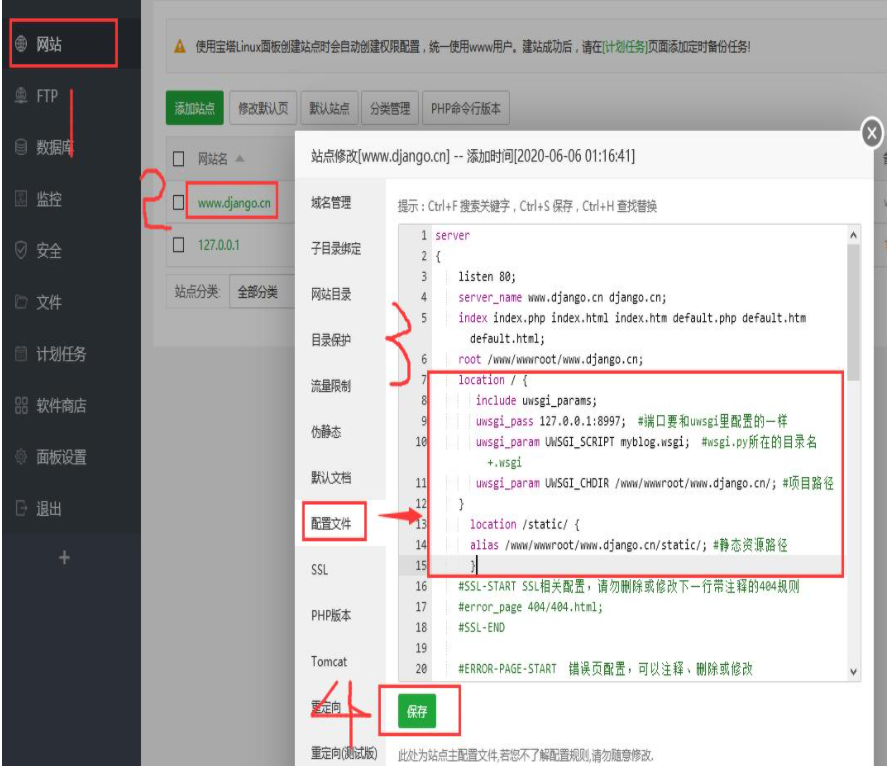The height and width of the screenshot is (774, 889).
Task: Click the FTP icon in the sidebar
Action: (x=21, y=96)
